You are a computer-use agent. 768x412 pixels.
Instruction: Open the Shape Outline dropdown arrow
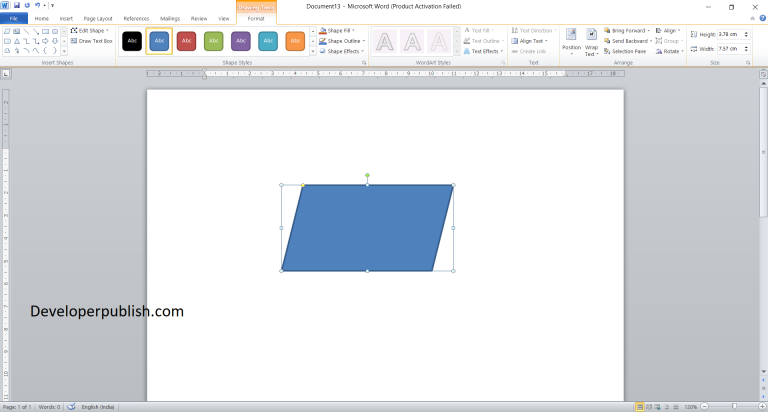coord(364,41)
